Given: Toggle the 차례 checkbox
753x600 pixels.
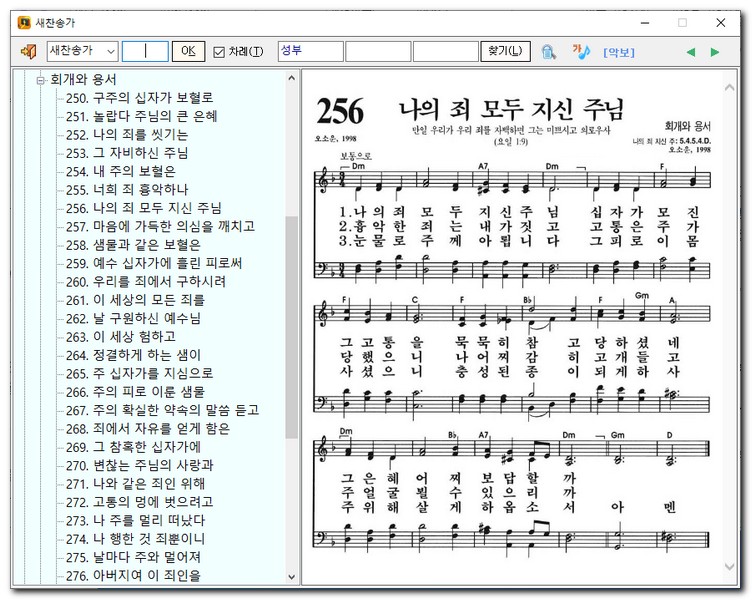Looking at the screenshot, I should click(x=219, y=52).
